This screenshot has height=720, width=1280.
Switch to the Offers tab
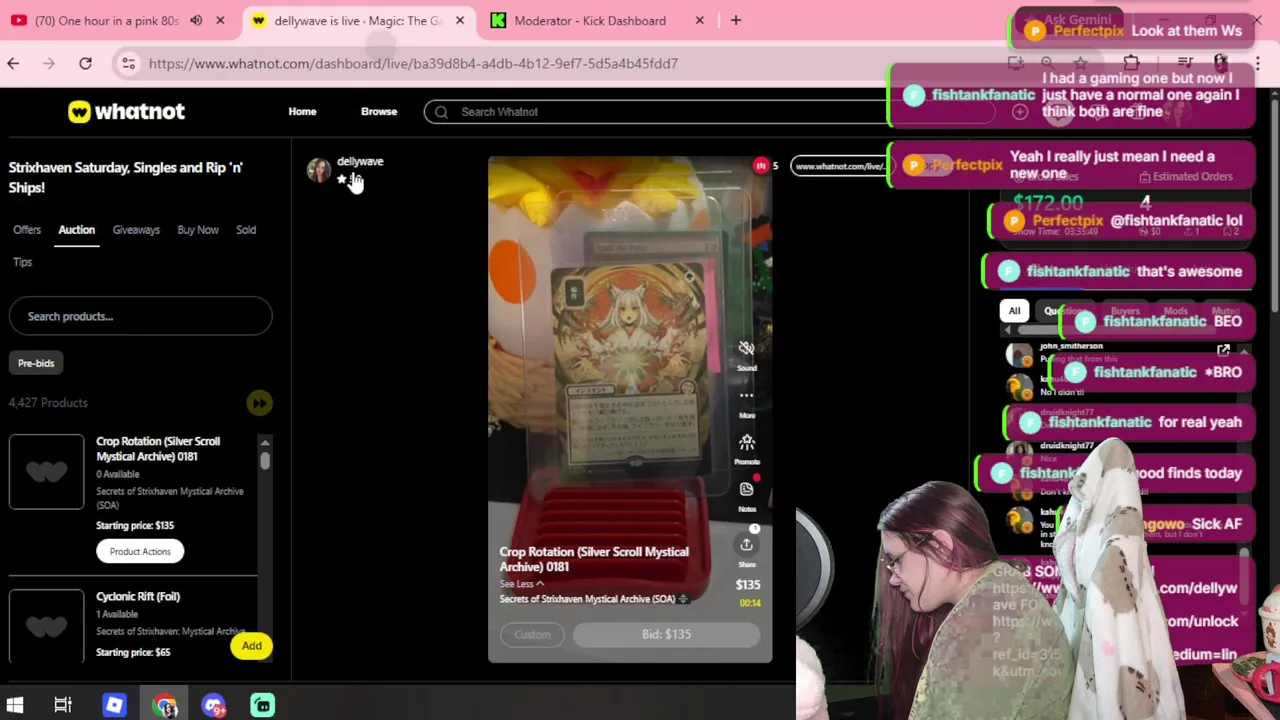coord(27,230)
